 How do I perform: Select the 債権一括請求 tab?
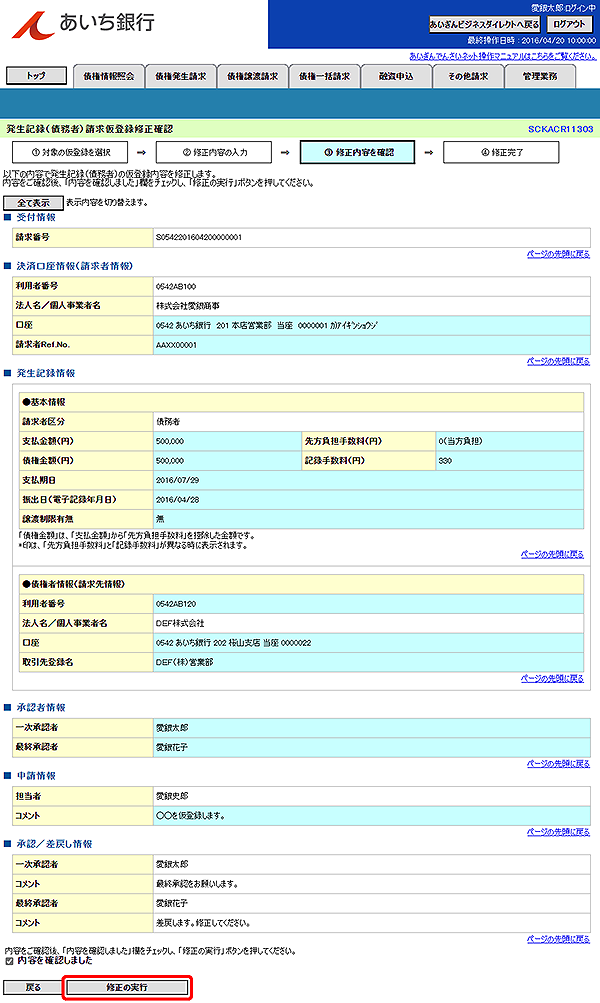324,76
